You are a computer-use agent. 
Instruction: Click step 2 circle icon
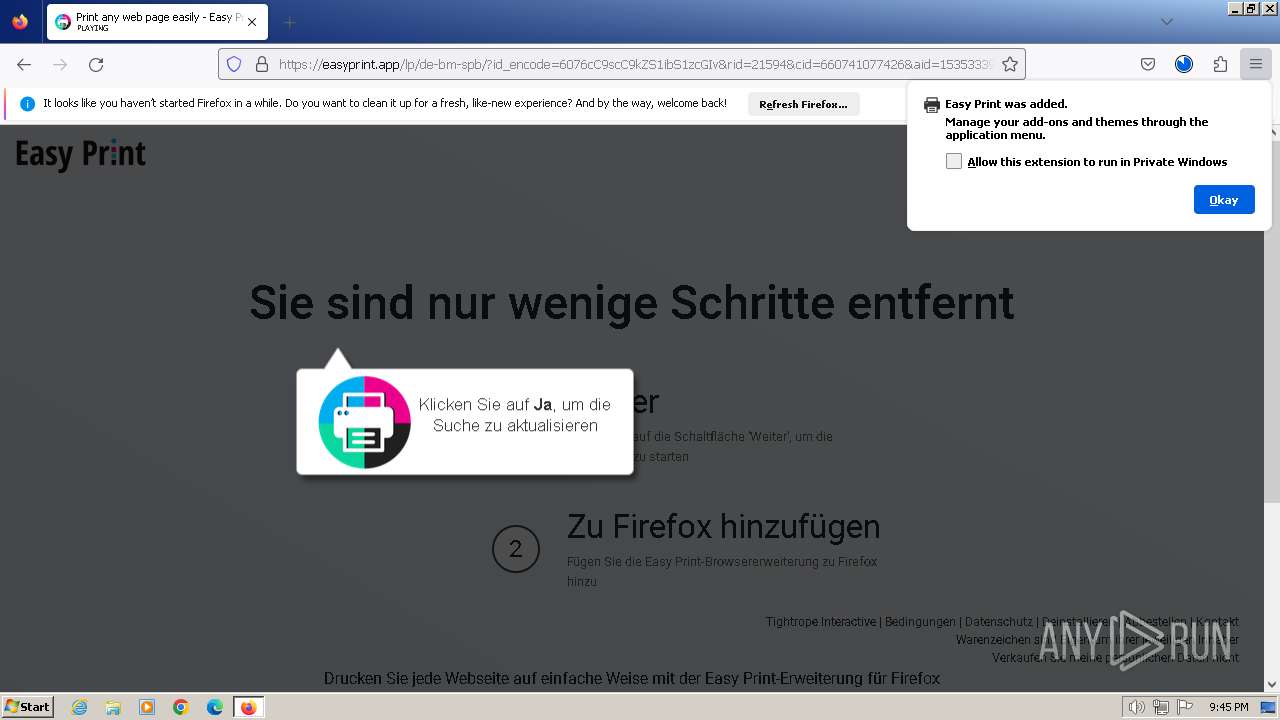516,548
